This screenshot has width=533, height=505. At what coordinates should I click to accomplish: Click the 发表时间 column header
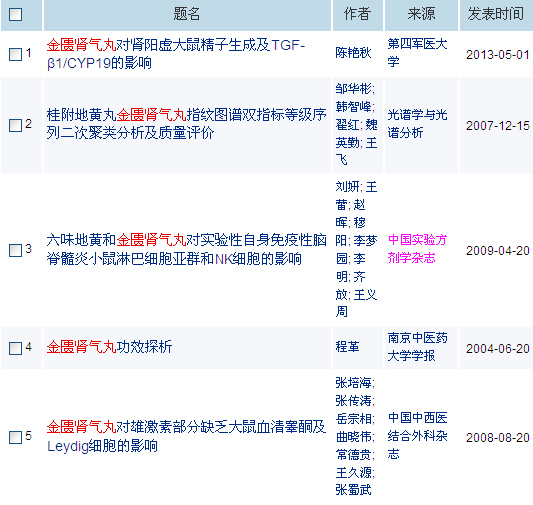click(x=496, y=14)
